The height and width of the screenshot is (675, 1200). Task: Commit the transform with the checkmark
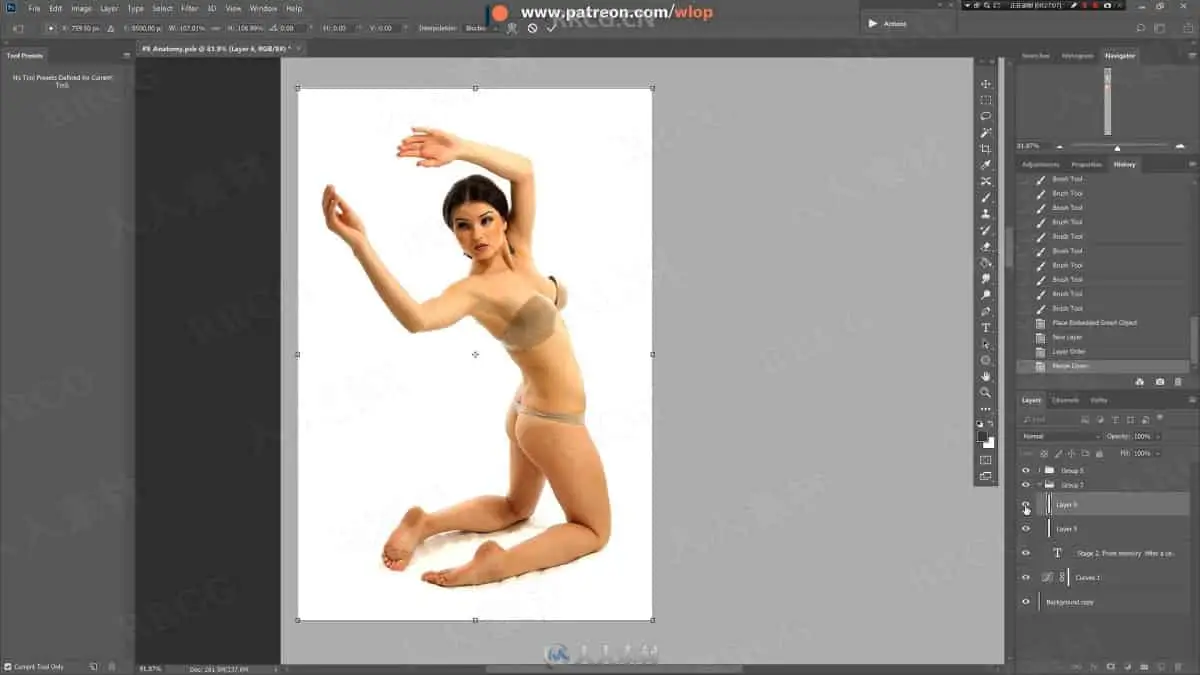(x=551, y=28)
